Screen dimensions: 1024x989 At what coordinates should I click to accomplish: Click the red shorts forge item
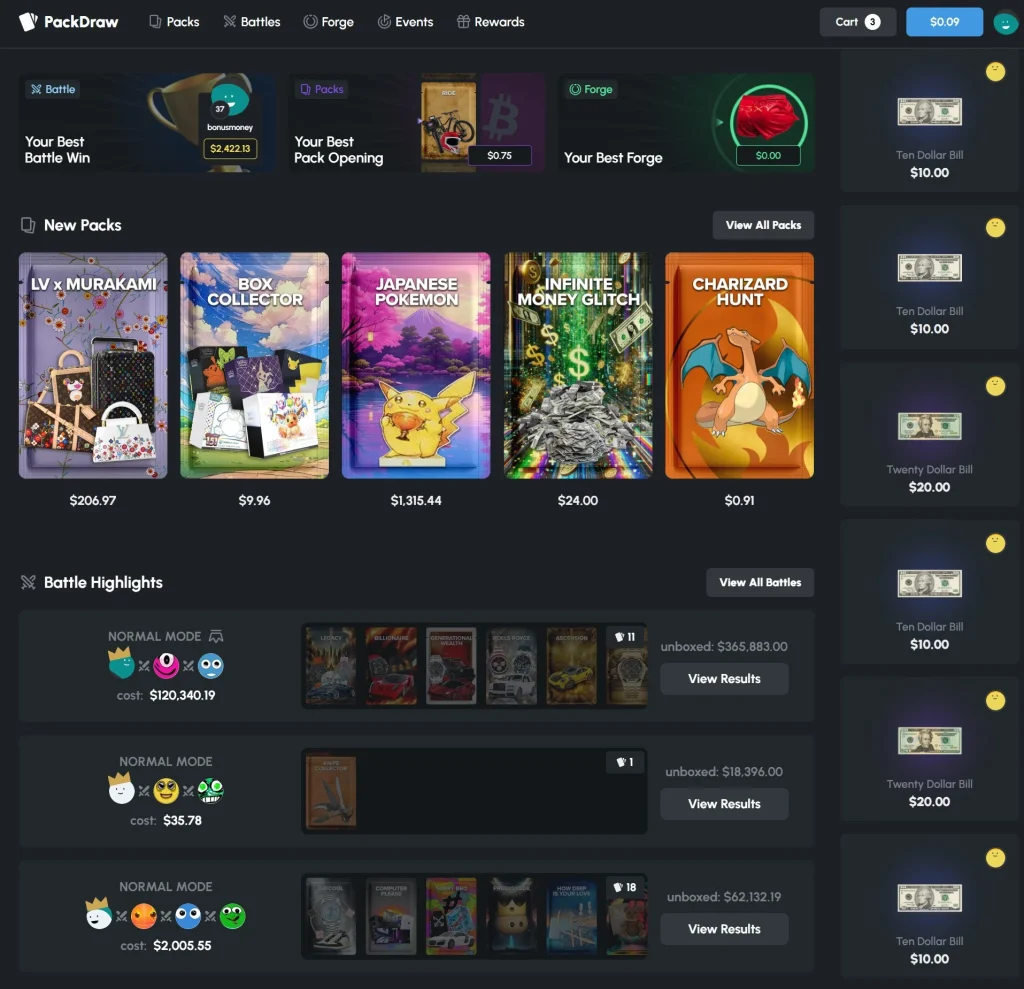tap(767, 116)
